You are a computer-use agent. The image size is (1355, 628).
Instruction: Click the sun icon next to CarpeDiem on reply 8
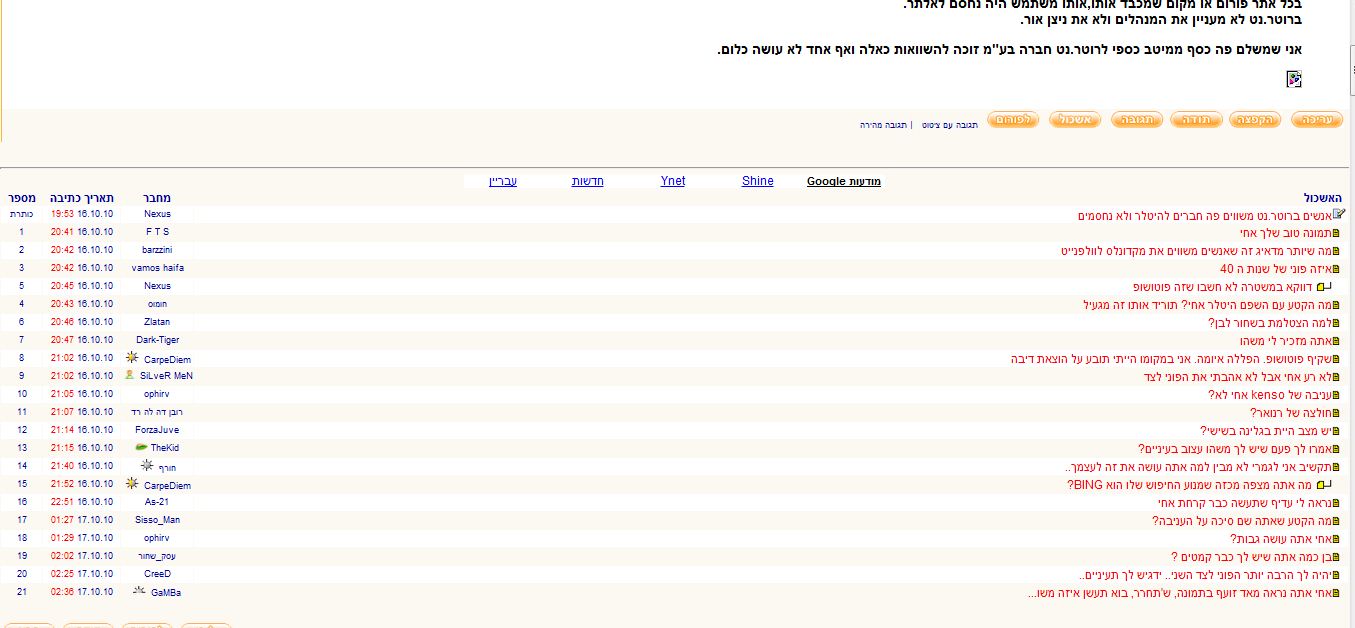tap(132, 358)
